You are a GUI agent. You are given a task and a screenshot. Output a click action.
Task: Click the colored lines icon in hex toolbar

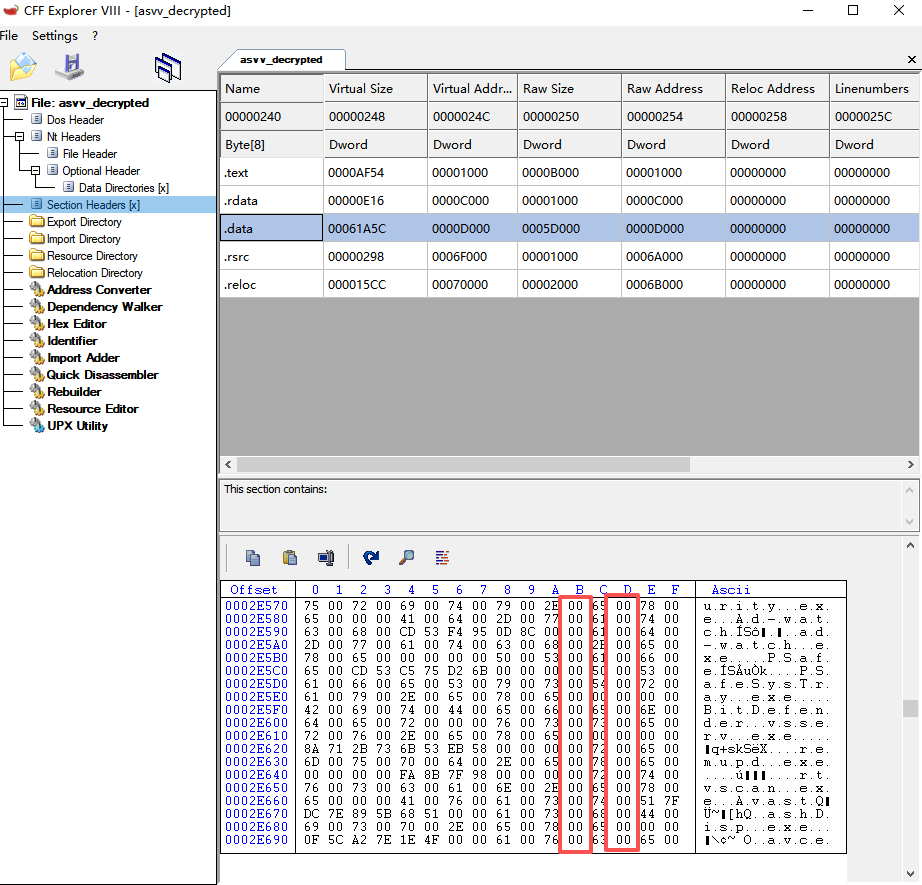(x=442, y=557)
